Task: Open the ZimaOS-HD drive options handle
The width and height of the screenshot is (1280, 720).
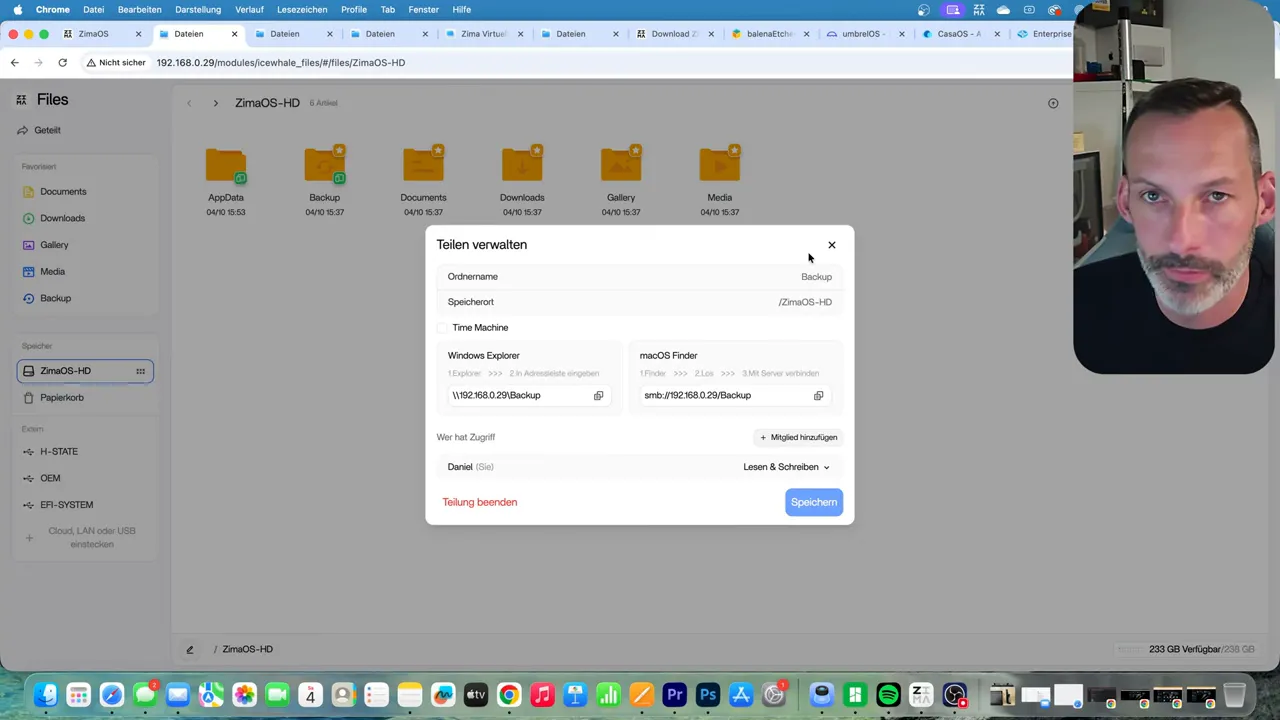Action: click(140, 371)
